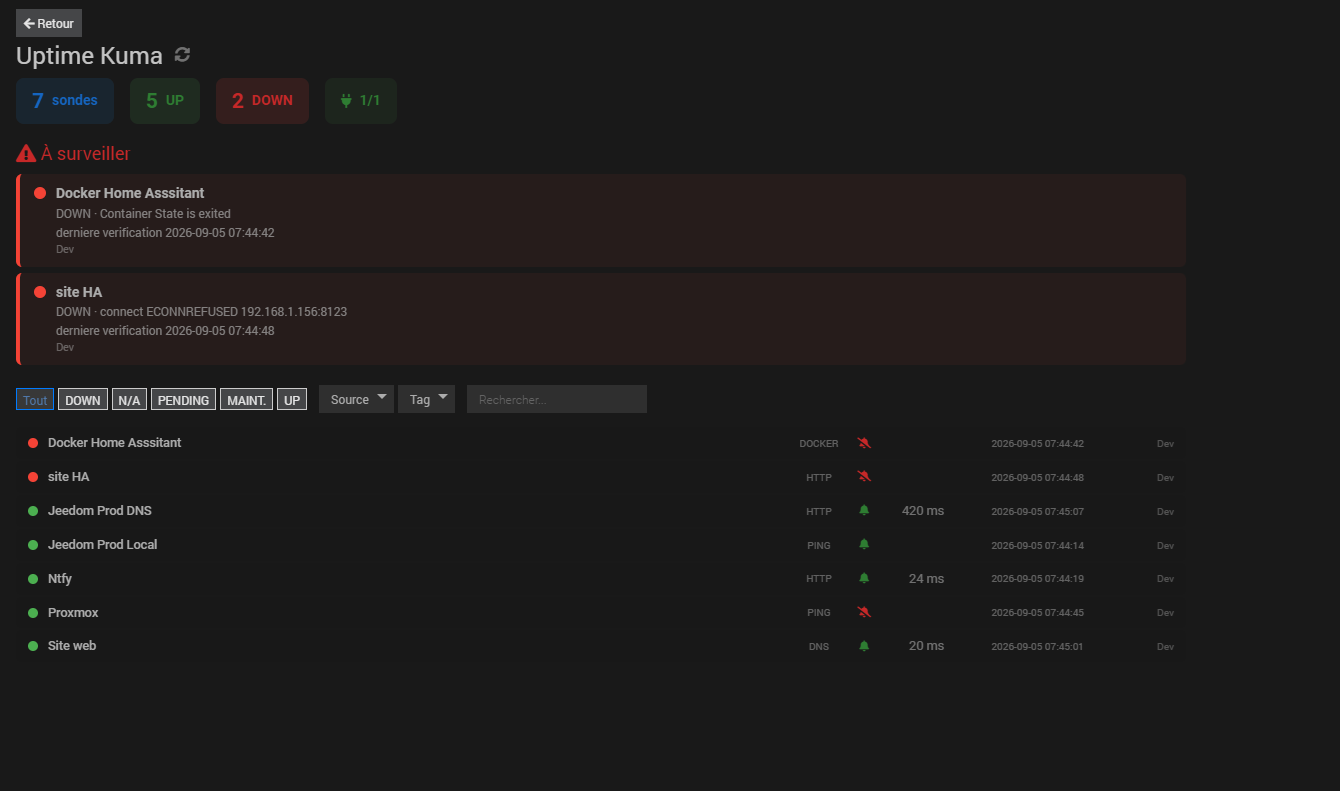Viewport: 1340px width, 791px height.
Task: Select Site web monitor row name
Action: tap(72, 646)
